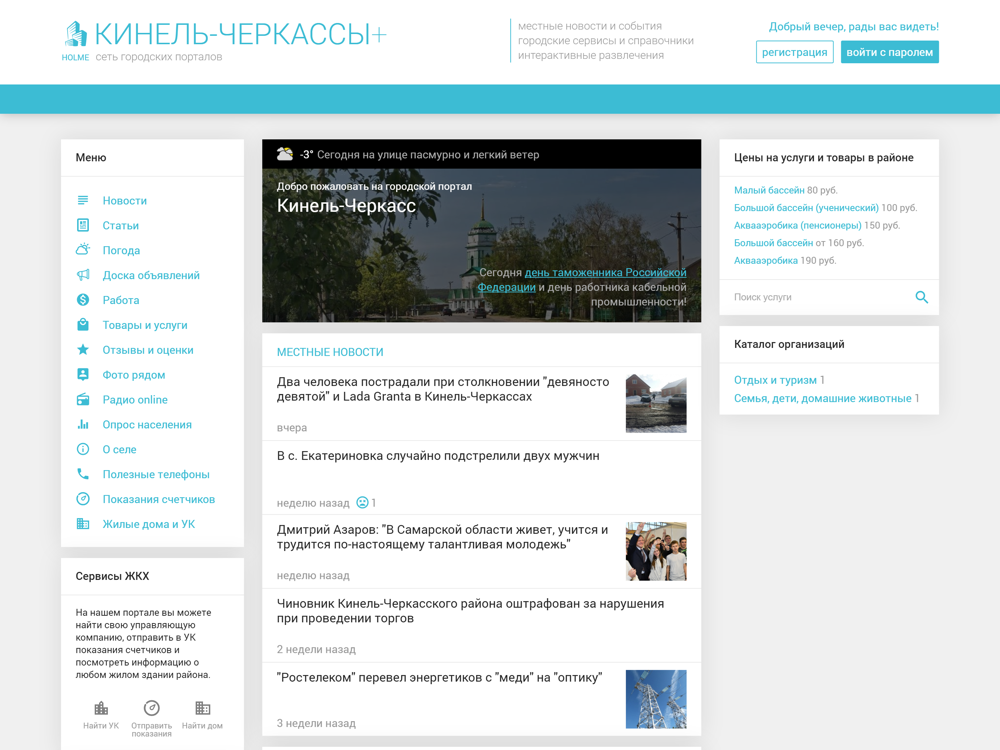Screen dimensions: 1000x750
Task: Open the Малый бассейн price link
Action: click(x=769, y=190)
